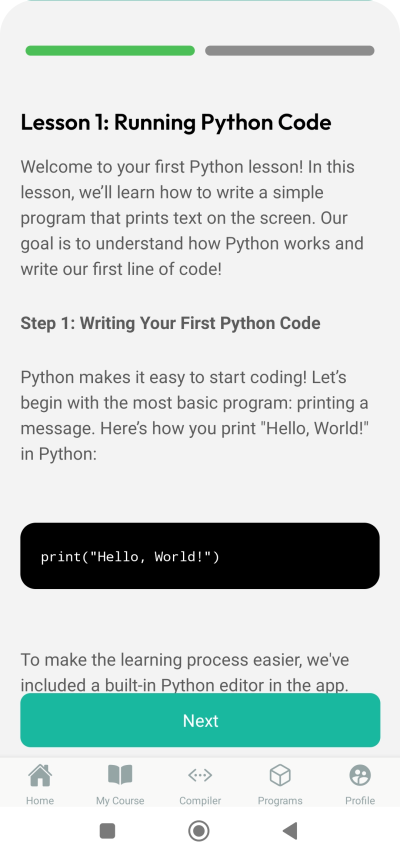Screen dimensions: 400x855
Task: Click the gray second progress segment
Action: 289,51
